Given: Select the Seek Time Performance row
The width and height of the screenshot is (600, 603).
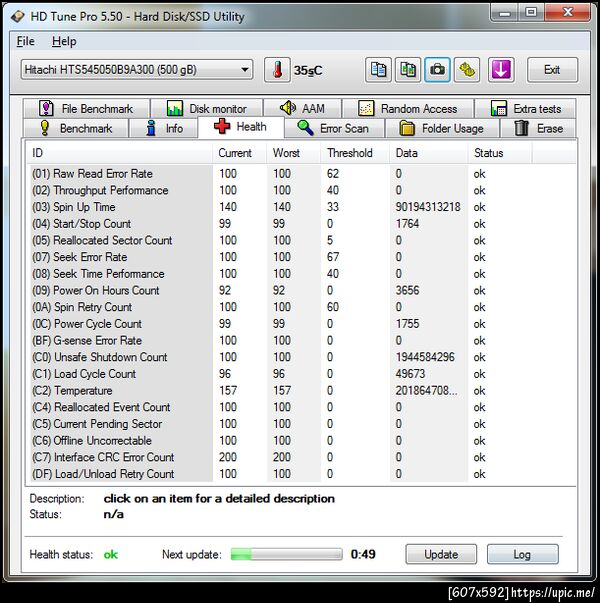Looking at the screenshot, I should tap(301, 274).
